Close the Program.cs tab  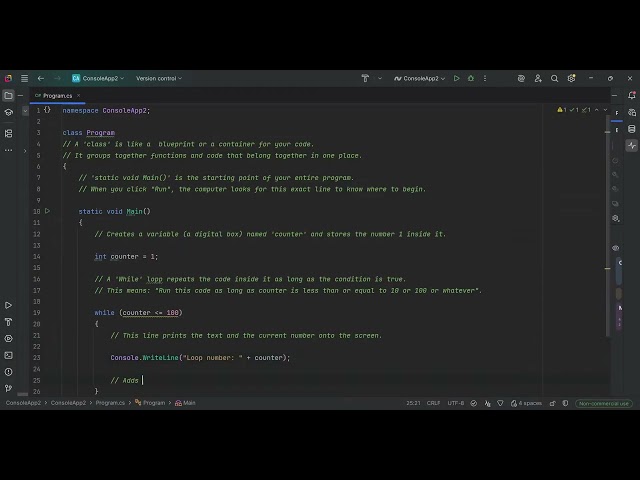point(78,96)
